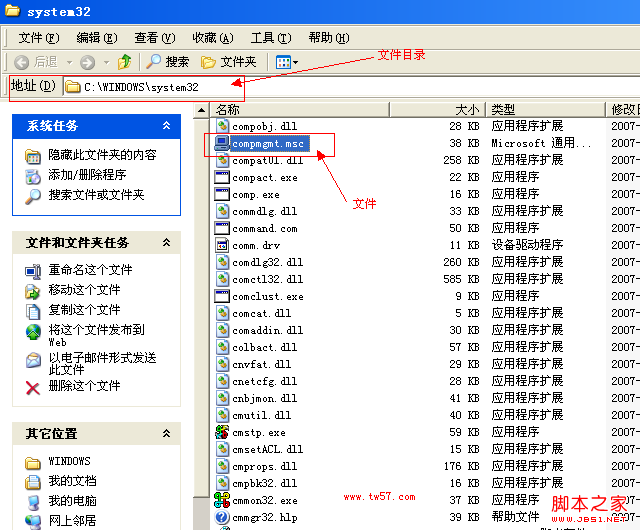The height and width of the screenshot is (530, 640).
Task: Click the Back navigation arrow icon
Action: pyautogui.click(x=21, y=62)
